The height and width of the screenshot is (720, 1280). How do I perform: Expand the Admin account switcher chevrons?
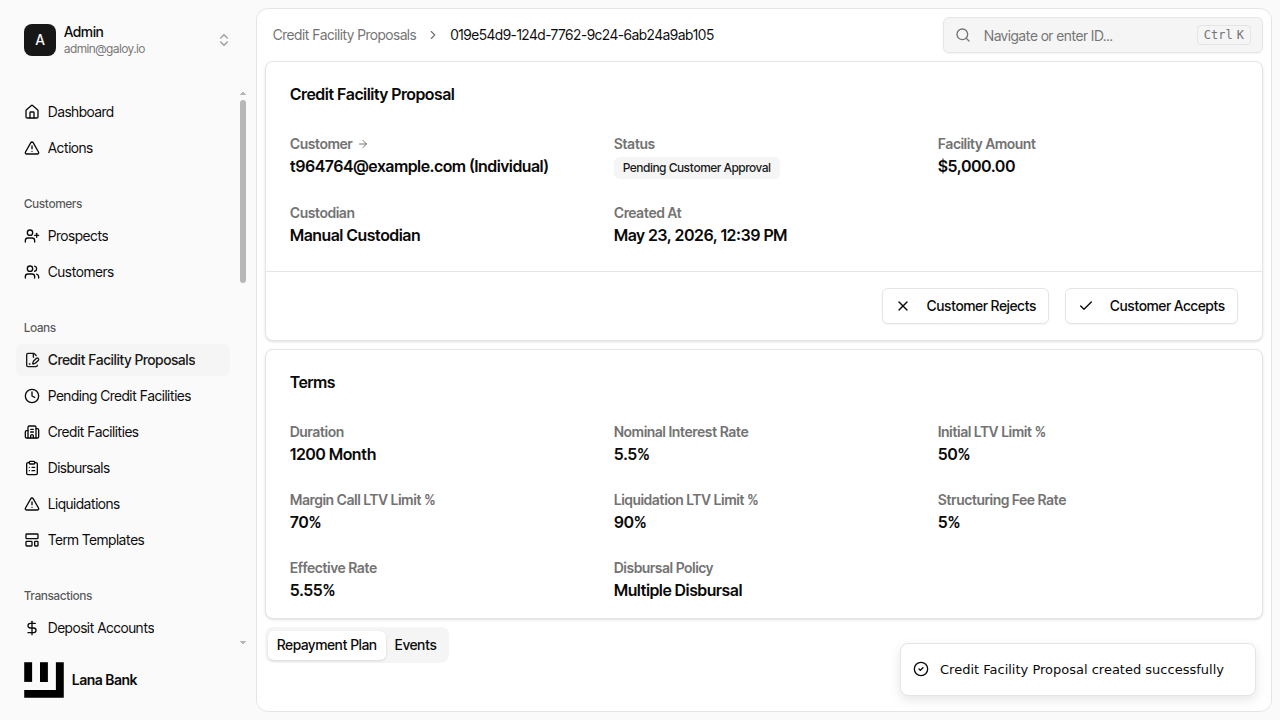point(224,40)
